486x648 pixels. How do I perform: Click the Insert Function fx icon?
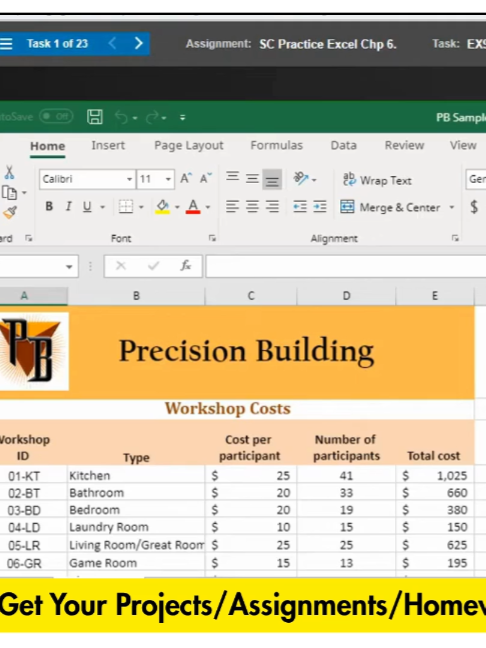pos(186,266)
